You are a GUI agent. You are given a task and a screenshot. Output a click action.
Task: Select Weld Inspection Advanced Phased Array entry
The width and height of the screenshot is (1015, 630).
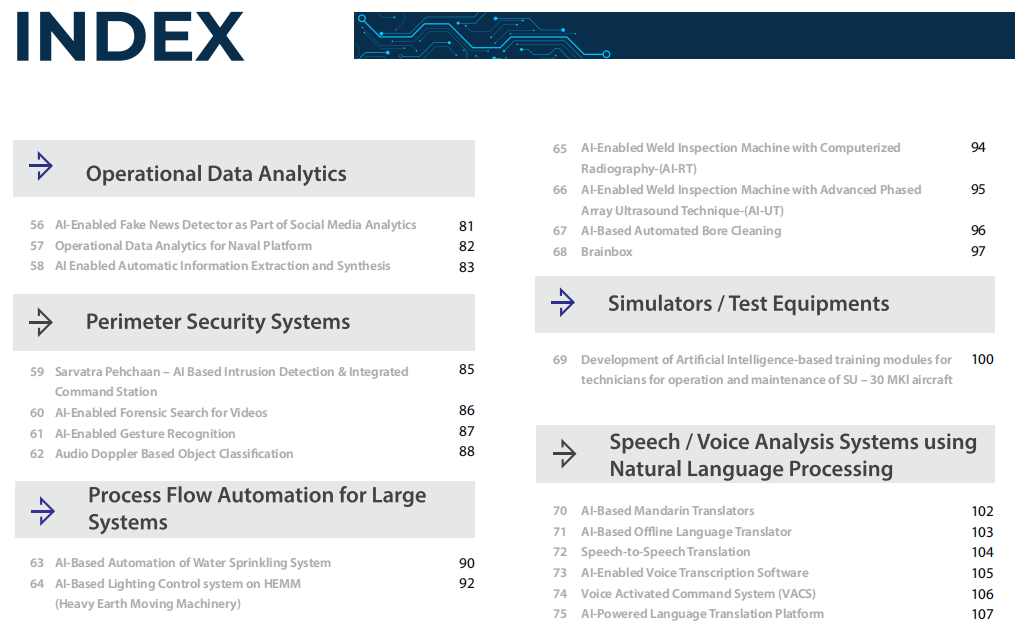[x=751, y=200]
